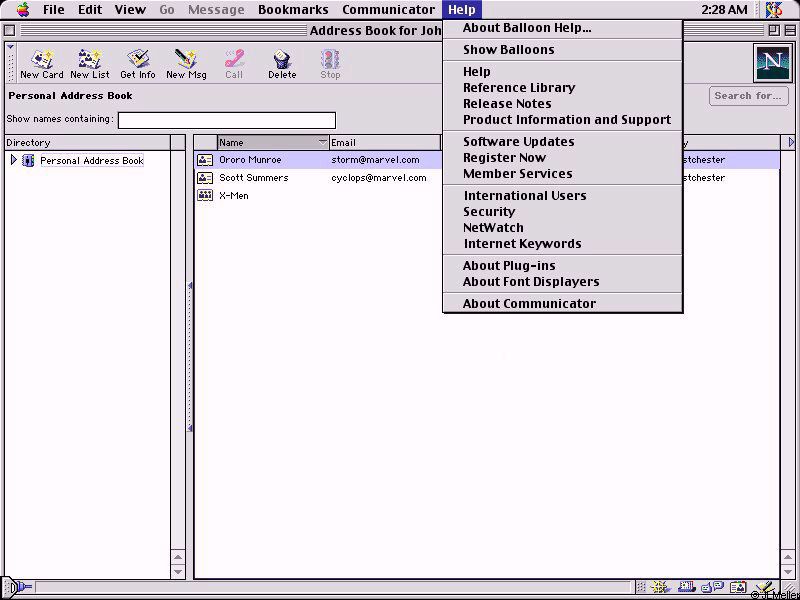Image resolution: width=800 pixels, height=600 pixels.
Task: Click the Netscape N logo
Action: pos(772,63)
